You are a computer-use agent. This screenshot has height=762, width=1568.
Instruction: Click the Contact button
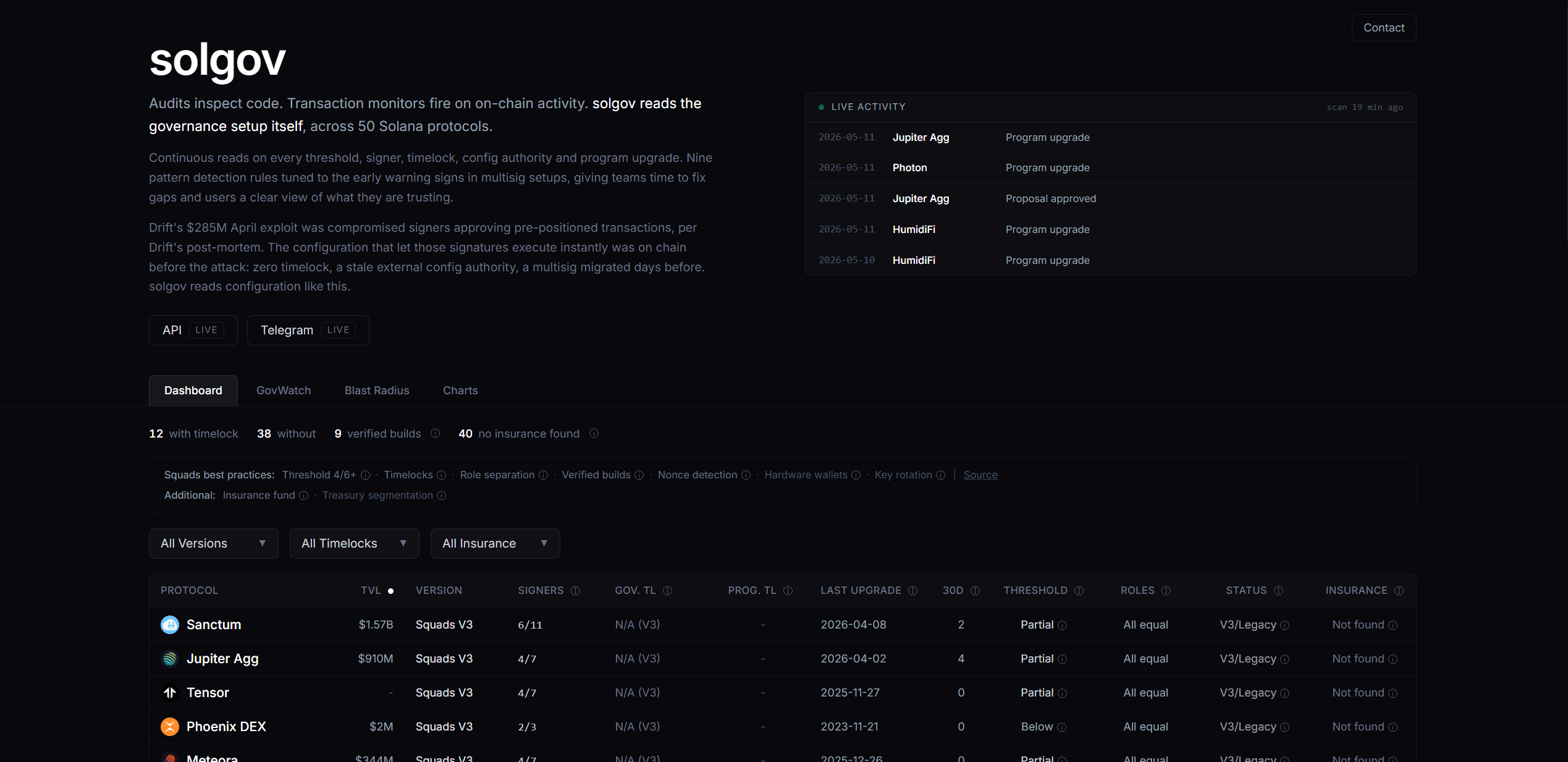1384,28
